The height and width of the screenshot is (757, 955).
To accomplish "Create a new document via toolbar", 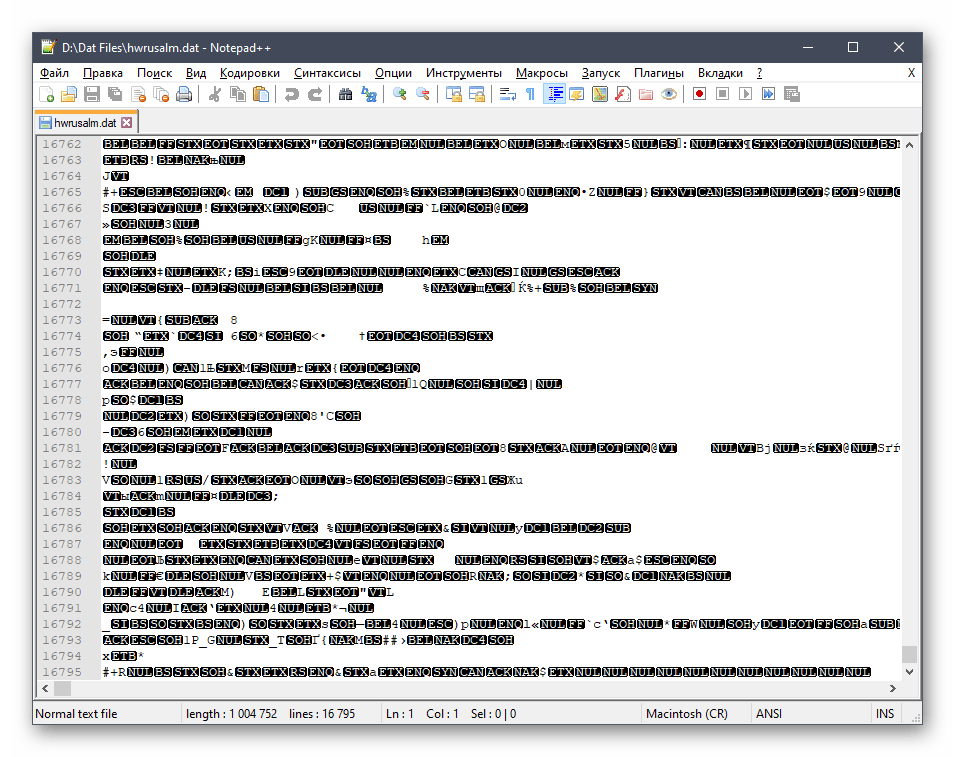I will [47, 94].
